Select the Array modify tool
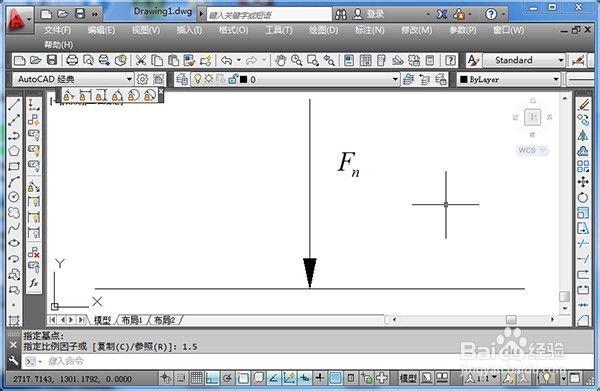The width and height of the screenshot is (600, 391). tap(583, 166)
